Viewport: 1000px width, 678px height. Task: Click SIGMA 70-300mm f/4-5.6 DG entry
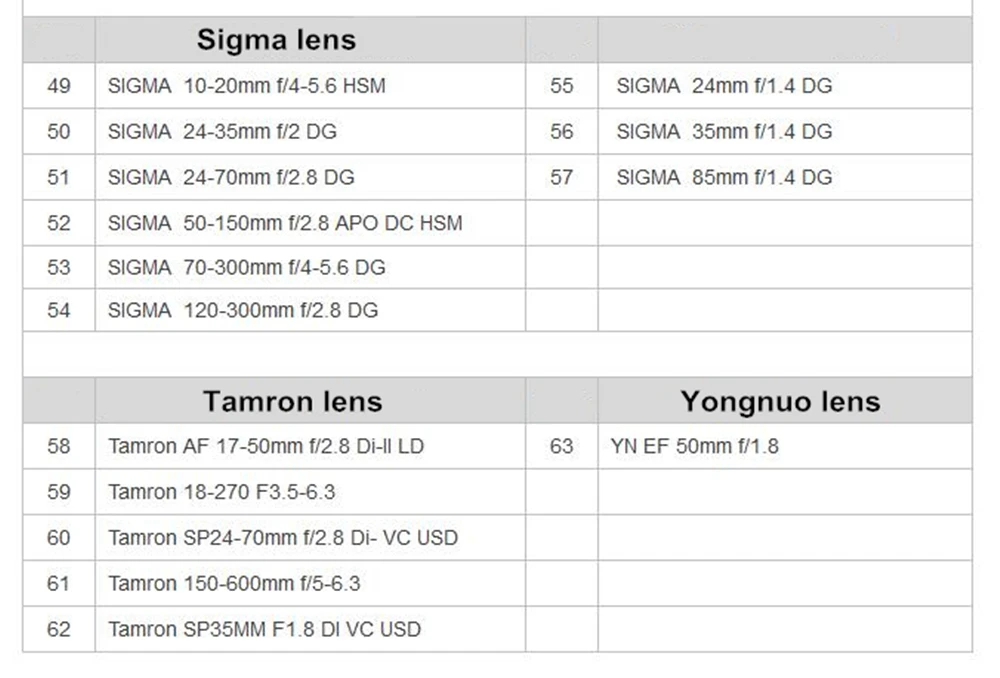[246, 267]
